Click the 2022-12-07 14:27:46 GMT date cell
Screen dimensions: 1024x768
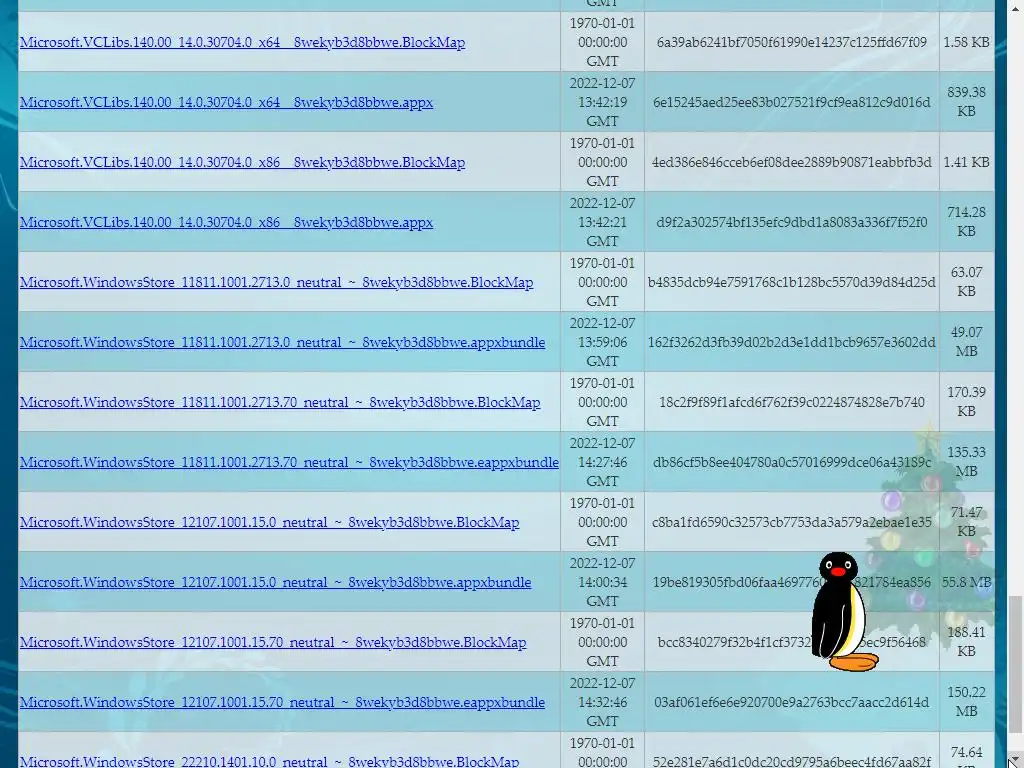[602, 463]
